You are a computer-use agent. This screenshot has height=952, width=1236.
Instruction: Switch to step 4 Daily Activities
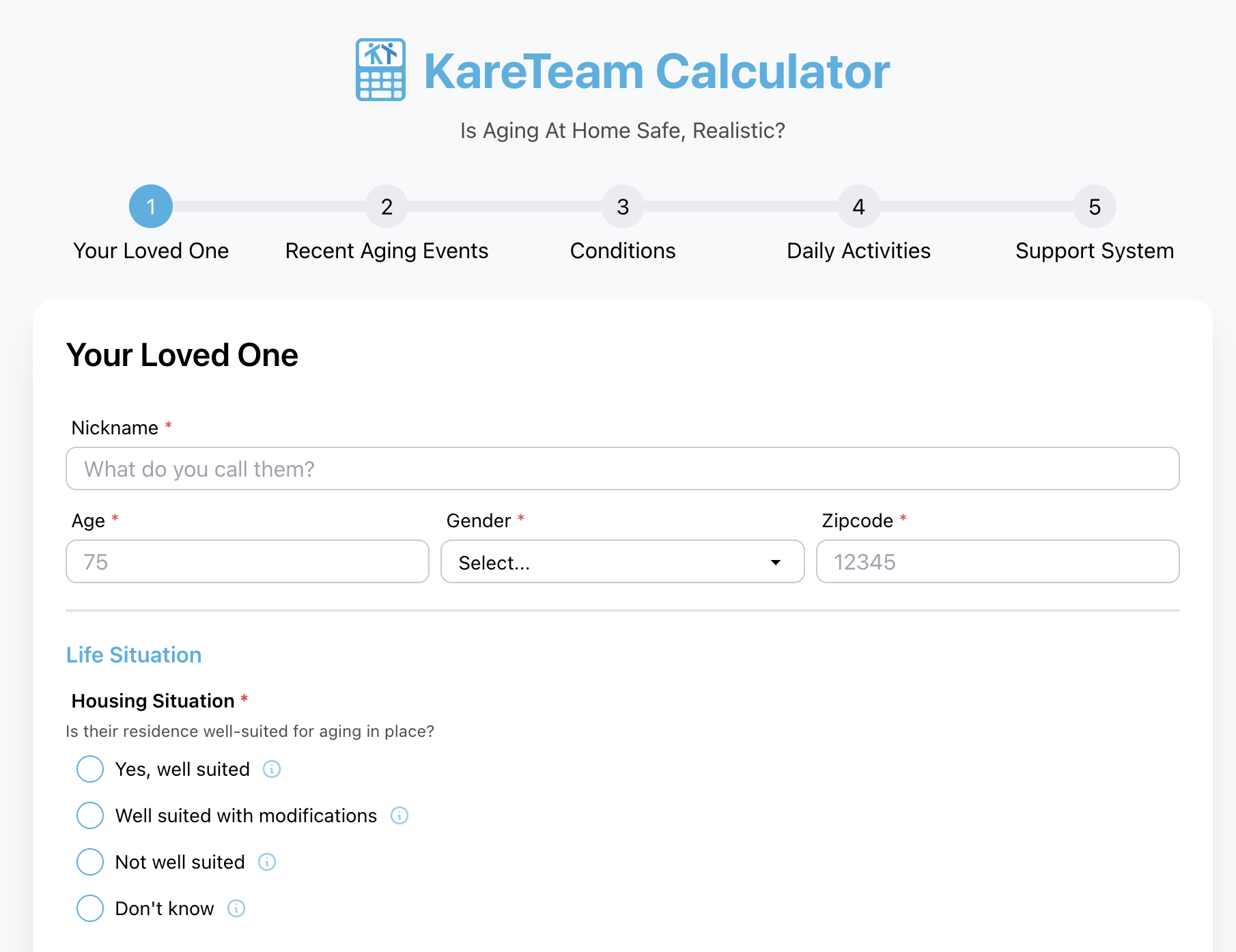coord(859,206)
